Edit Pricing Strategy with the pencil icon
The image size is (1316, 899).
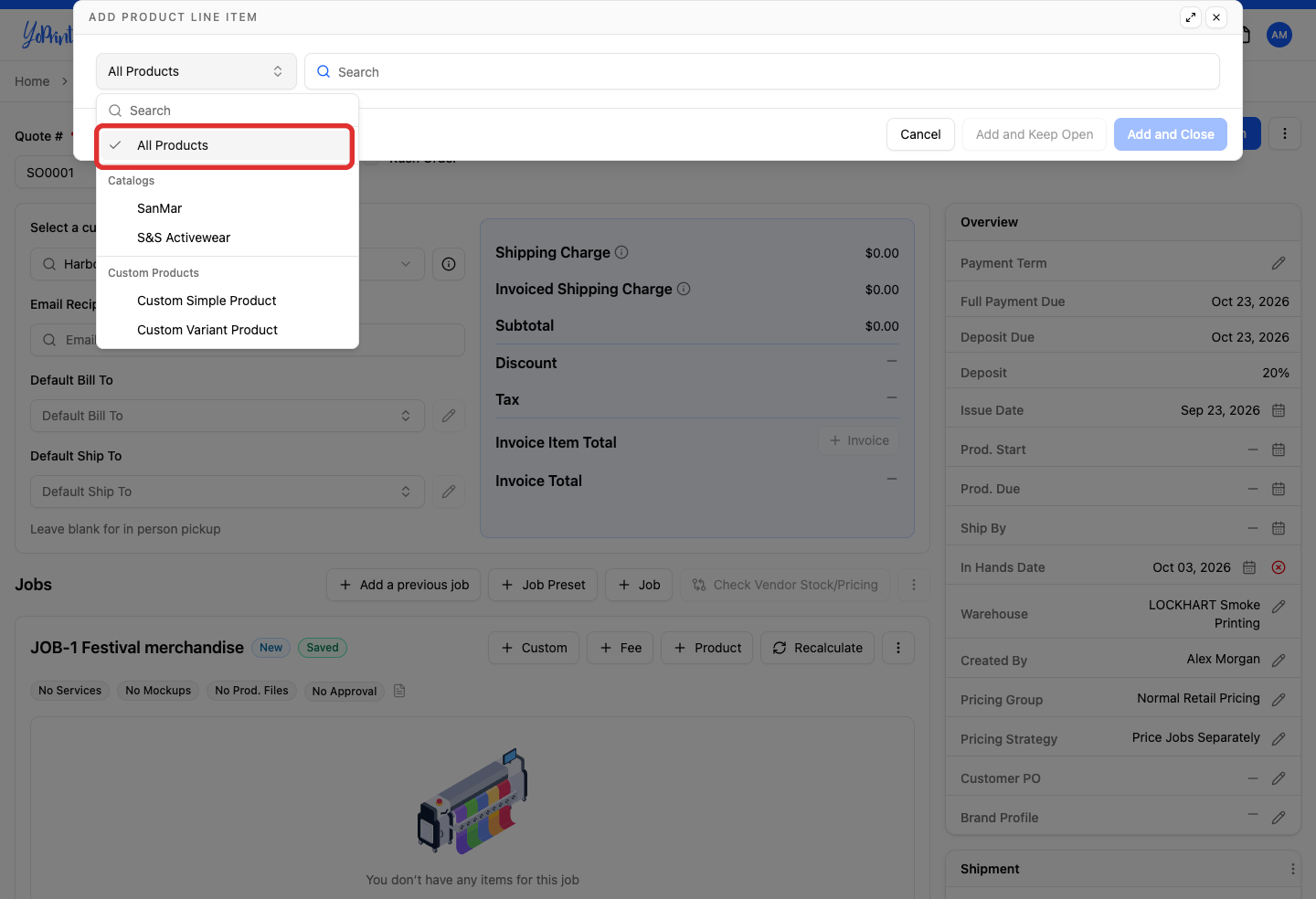coord(1279,738)
